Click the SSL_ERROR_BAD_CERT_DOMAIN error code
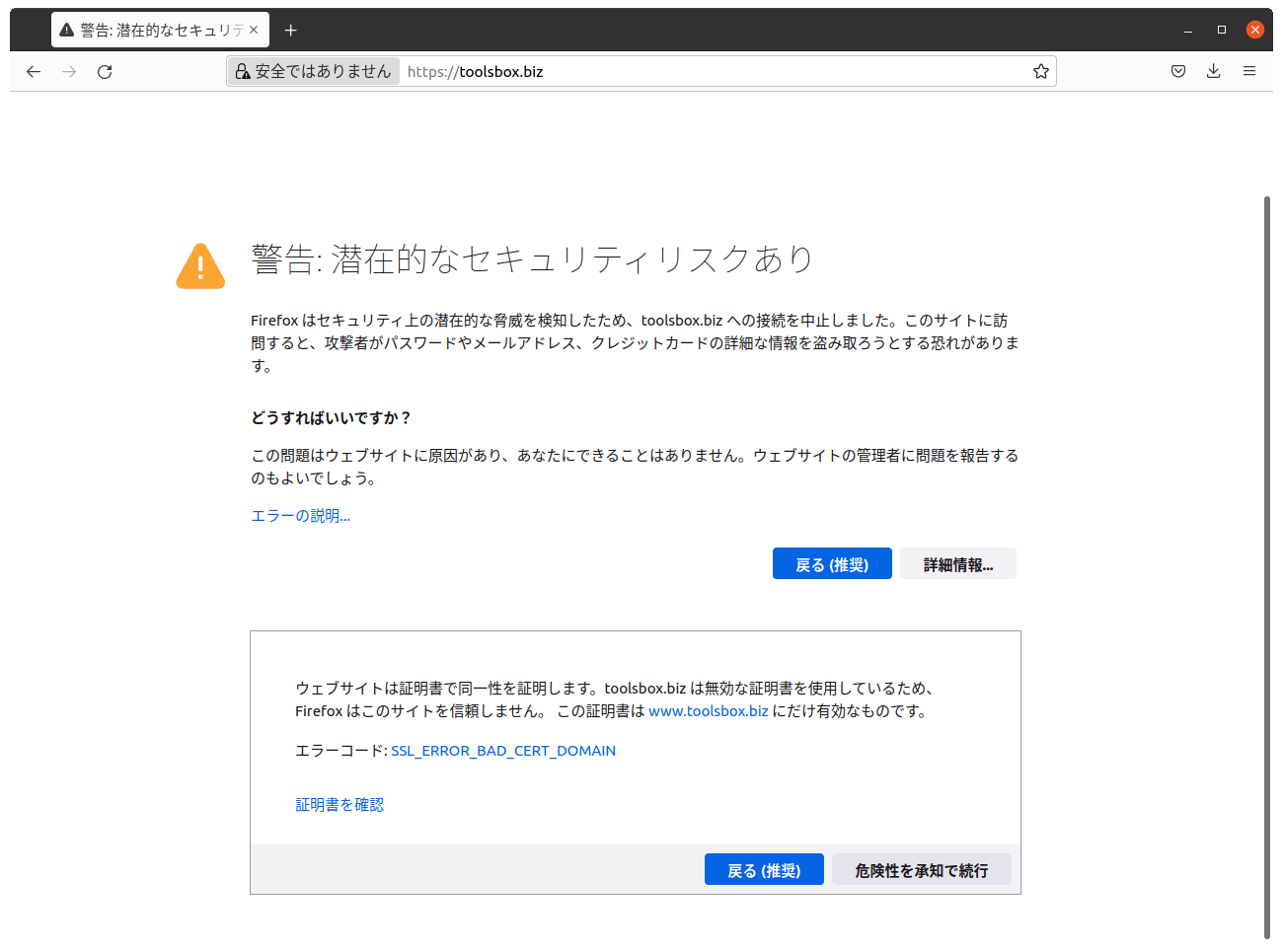 [503, 751]
